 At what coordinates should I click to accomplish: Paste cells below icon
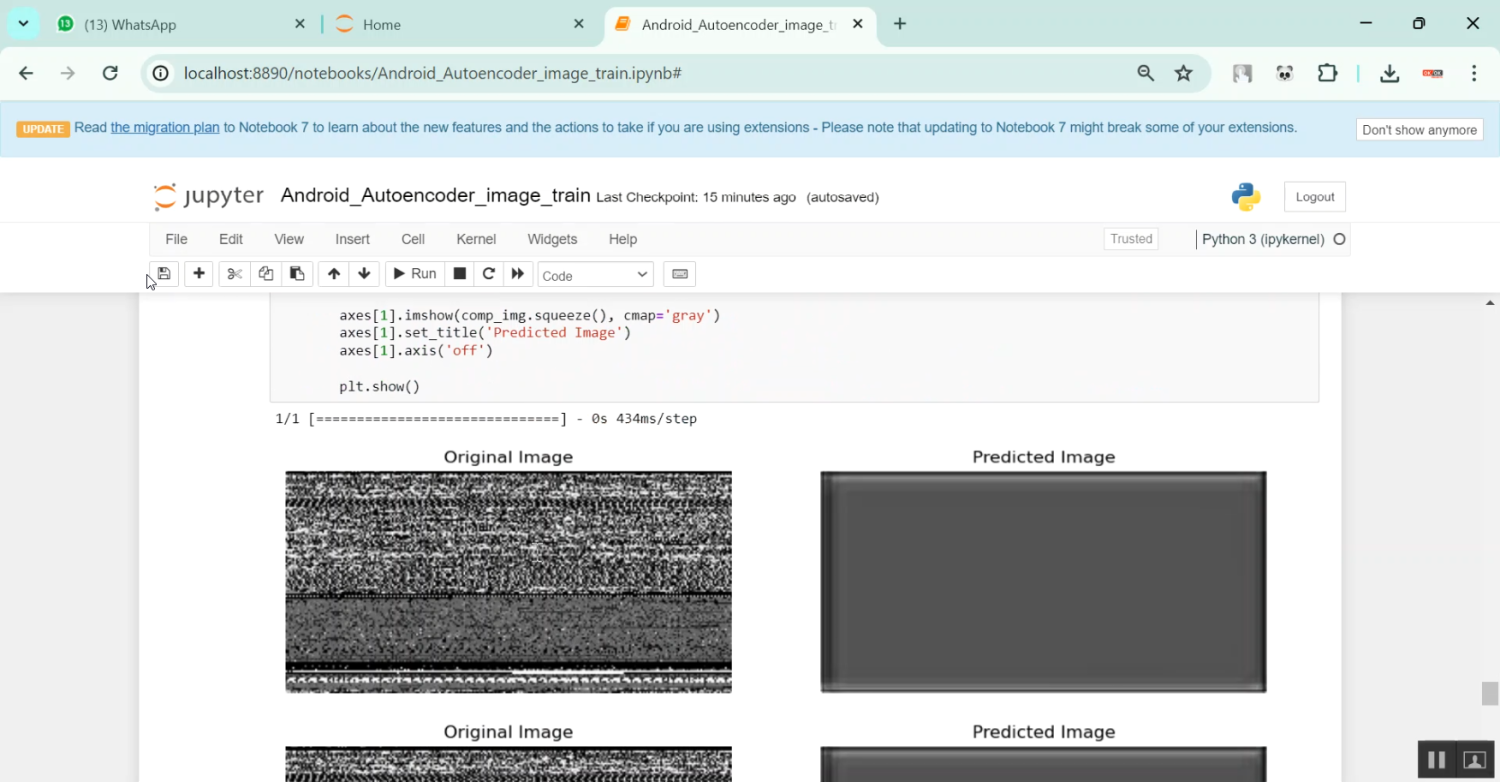pyautogui.click(x=297, y=274)
